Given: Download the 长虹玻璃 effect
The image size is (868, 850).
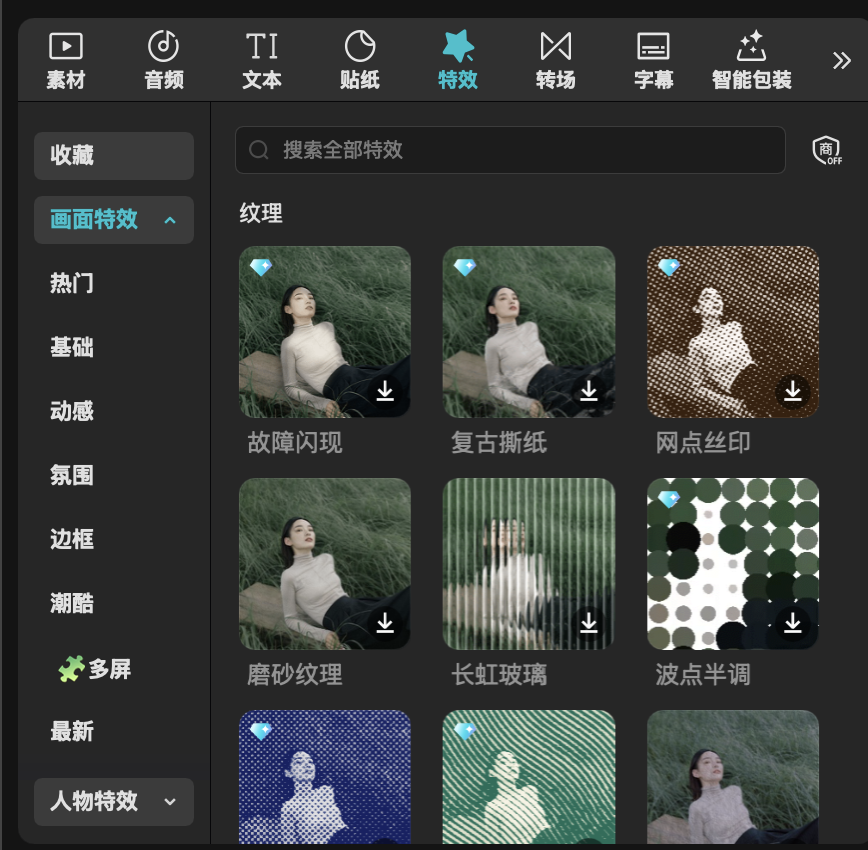Looking at the screenshot, I should (x=589, y=624).
